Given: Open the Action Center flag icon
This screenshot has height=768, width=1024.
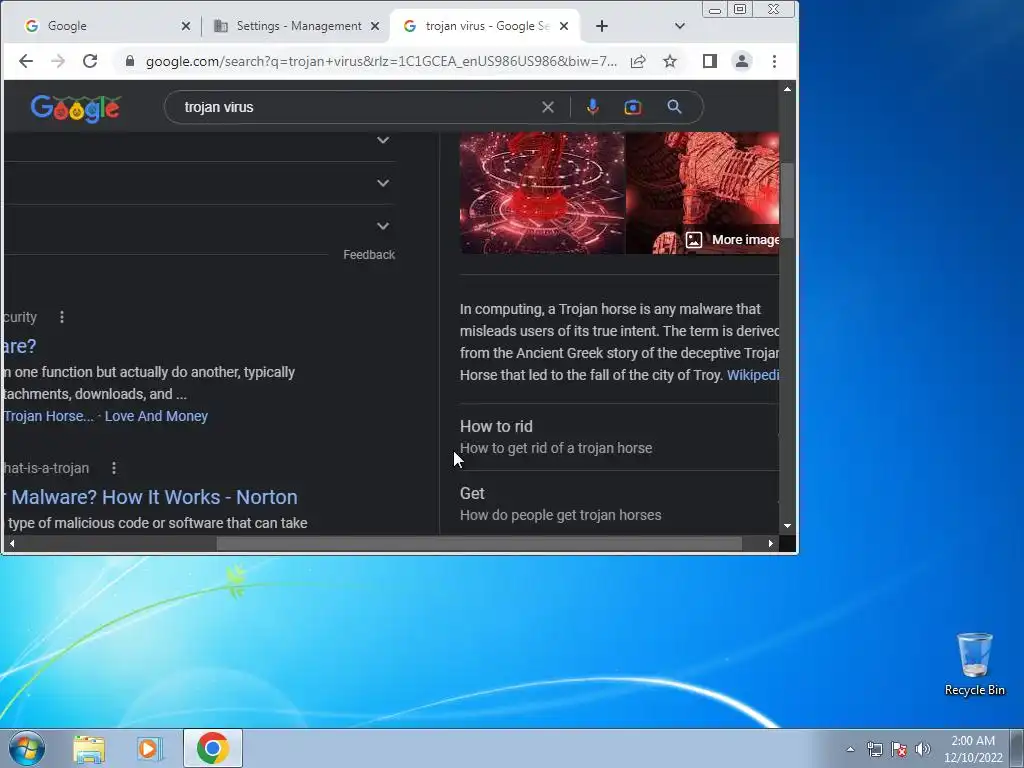Looking at the screenshot, I should coord(899,749).
